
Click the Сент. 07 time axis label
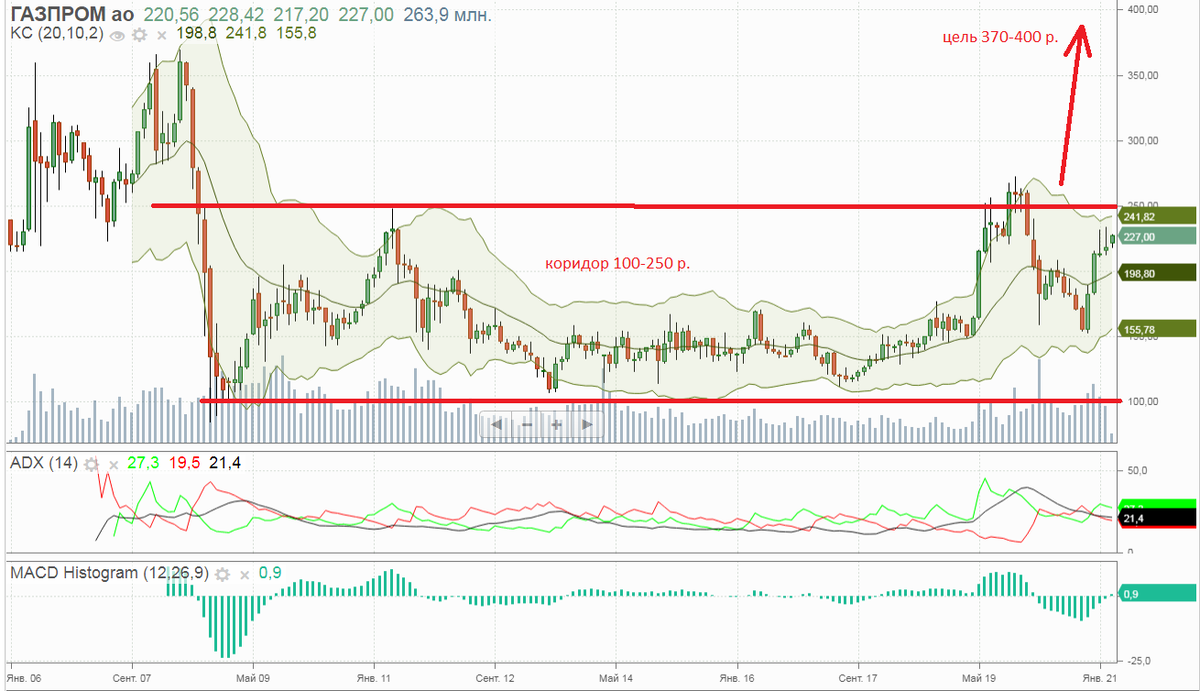tap(132, 678)
